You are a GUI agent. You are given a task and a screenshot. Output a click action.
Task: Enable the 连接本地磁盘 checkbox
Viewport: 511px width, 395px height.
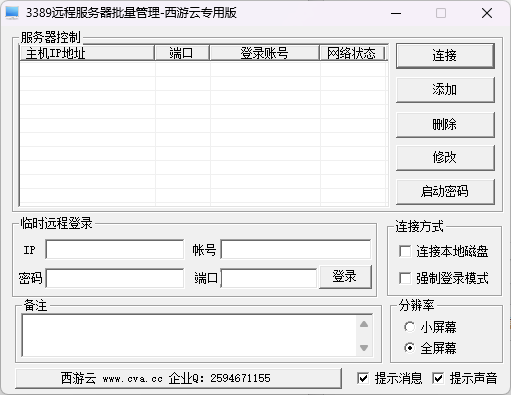(x=405, y=251)
